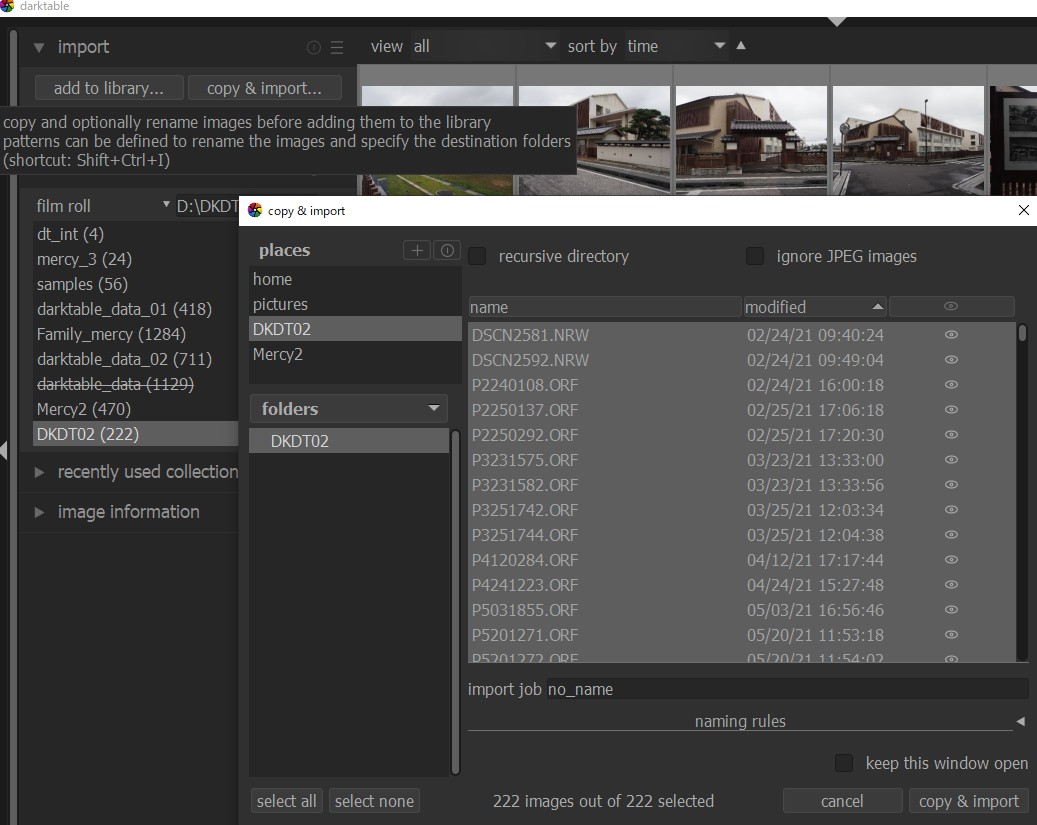Collapse the import module

tap(39, 48)
